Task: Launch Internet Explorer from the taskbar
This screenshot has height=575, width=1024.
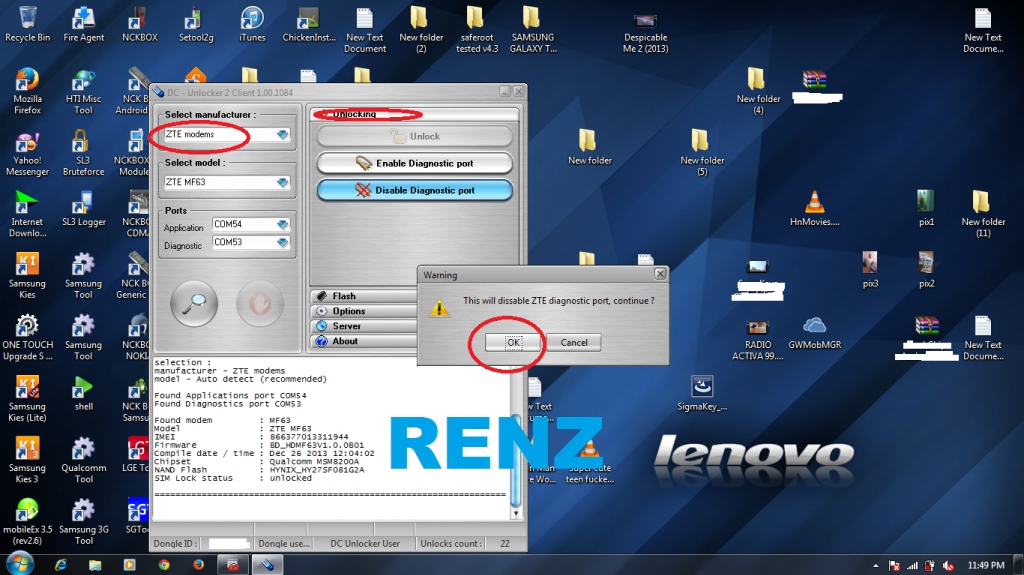Action: (61, 565)
